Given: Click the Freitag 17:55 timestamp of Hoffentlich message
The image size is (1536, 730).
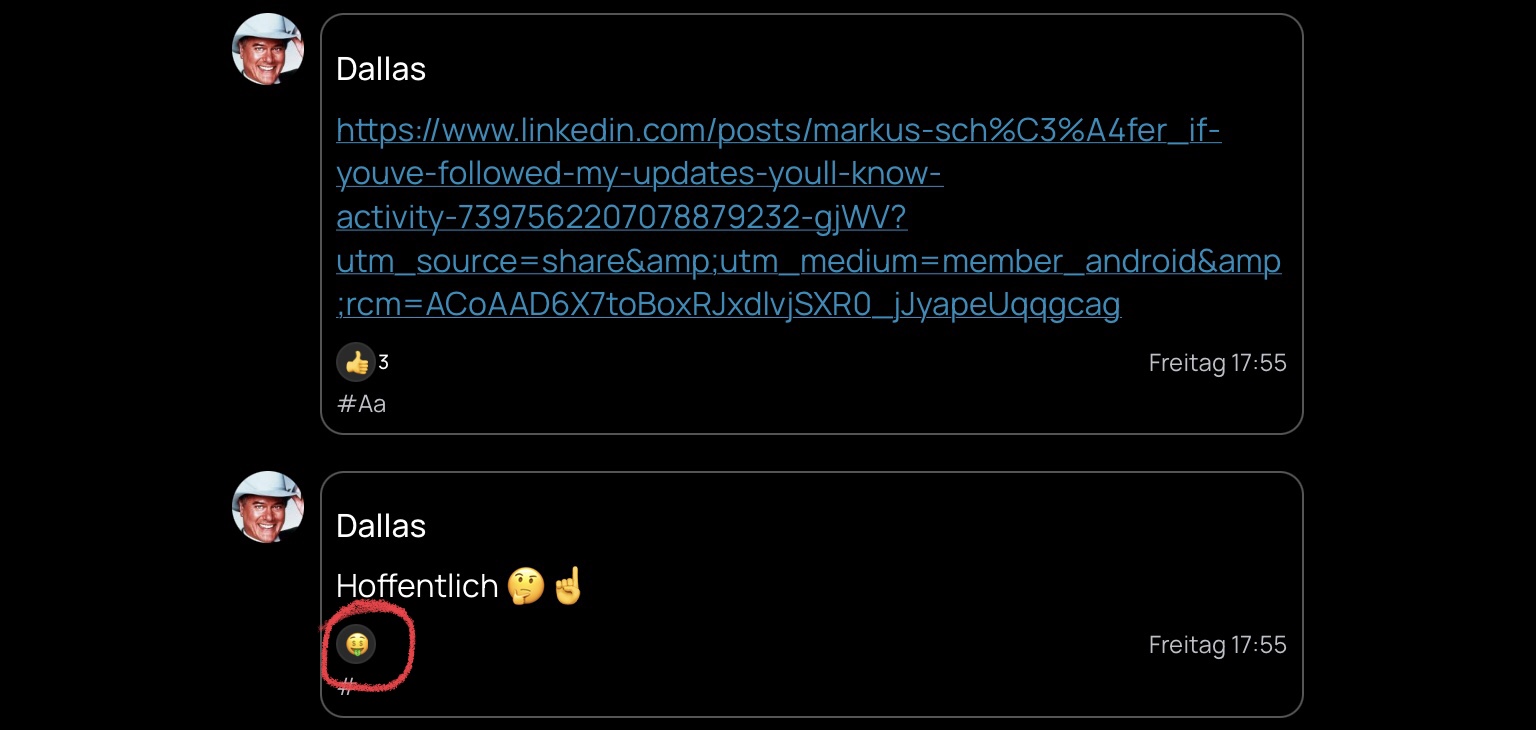Looking at the screenshot, I should coord(1217,645).
